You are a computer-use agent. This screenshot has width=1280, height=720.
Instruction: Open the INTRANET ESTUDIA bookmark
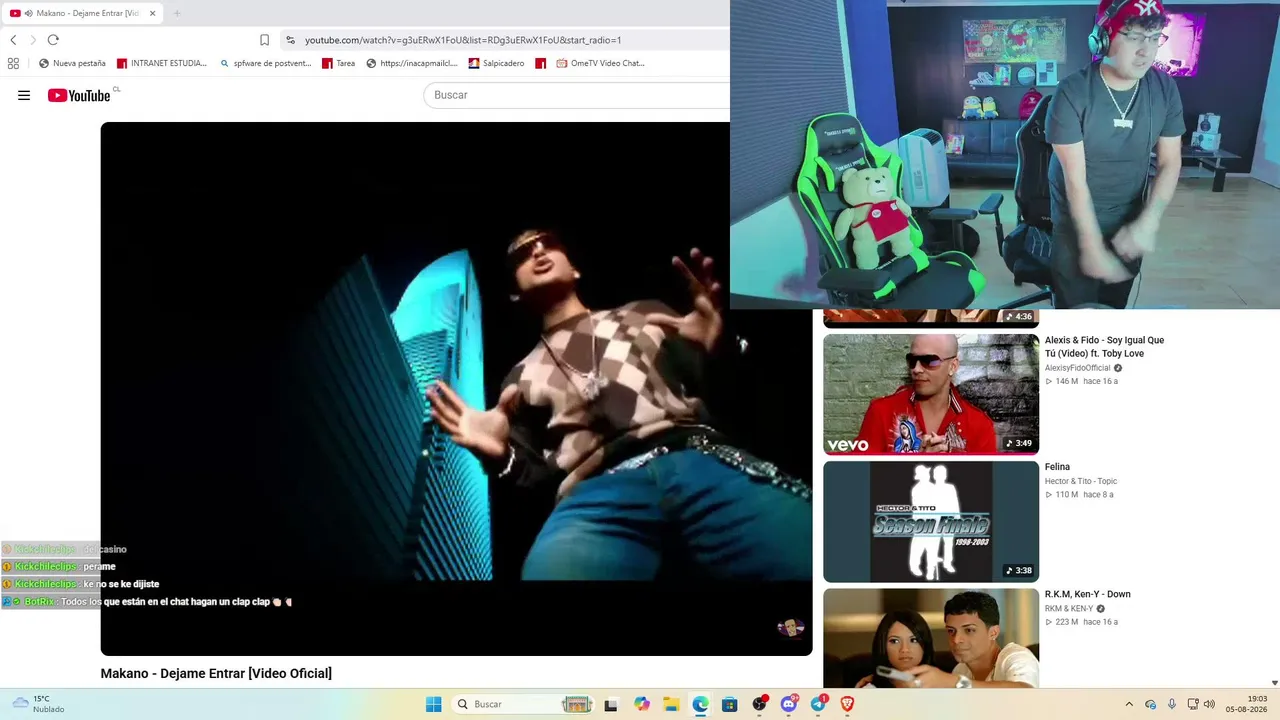click(x=162, y=63)
